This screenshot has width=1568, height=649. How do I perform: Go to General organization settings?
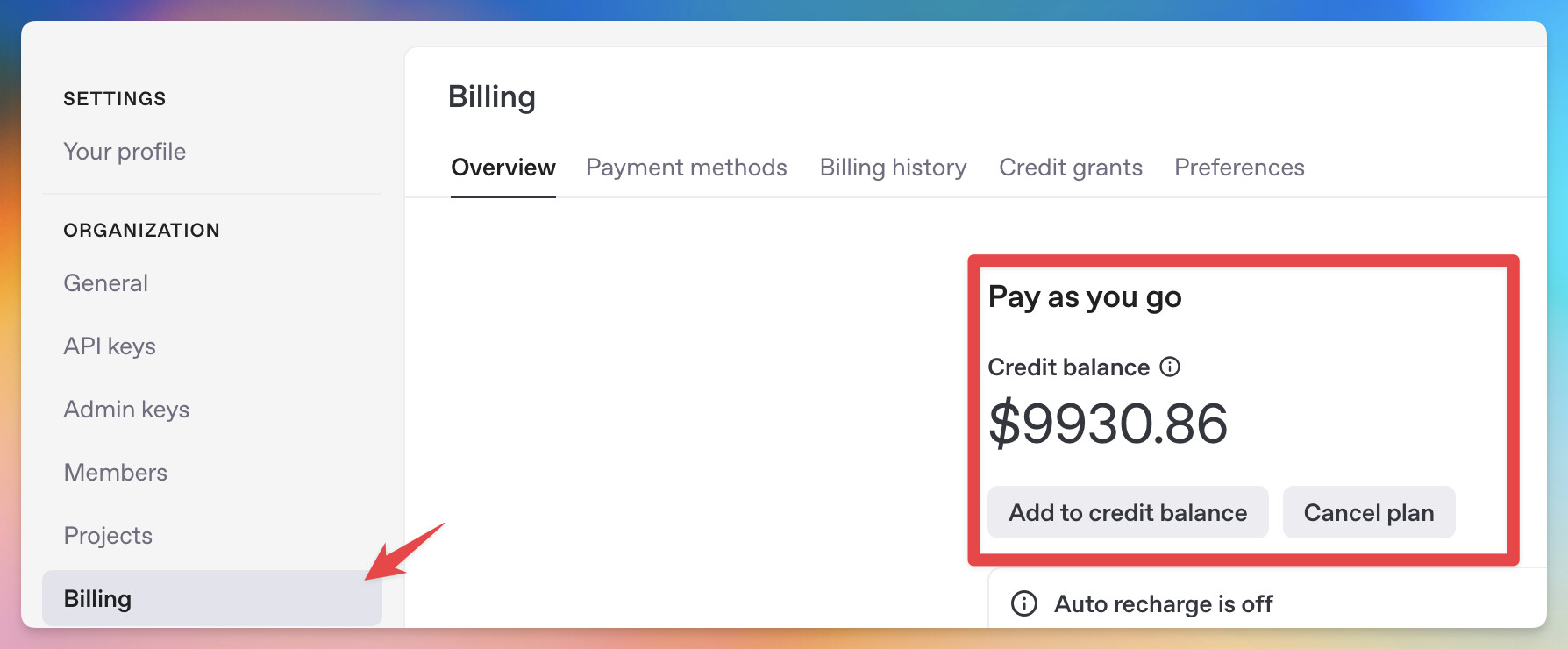(106, 283)
